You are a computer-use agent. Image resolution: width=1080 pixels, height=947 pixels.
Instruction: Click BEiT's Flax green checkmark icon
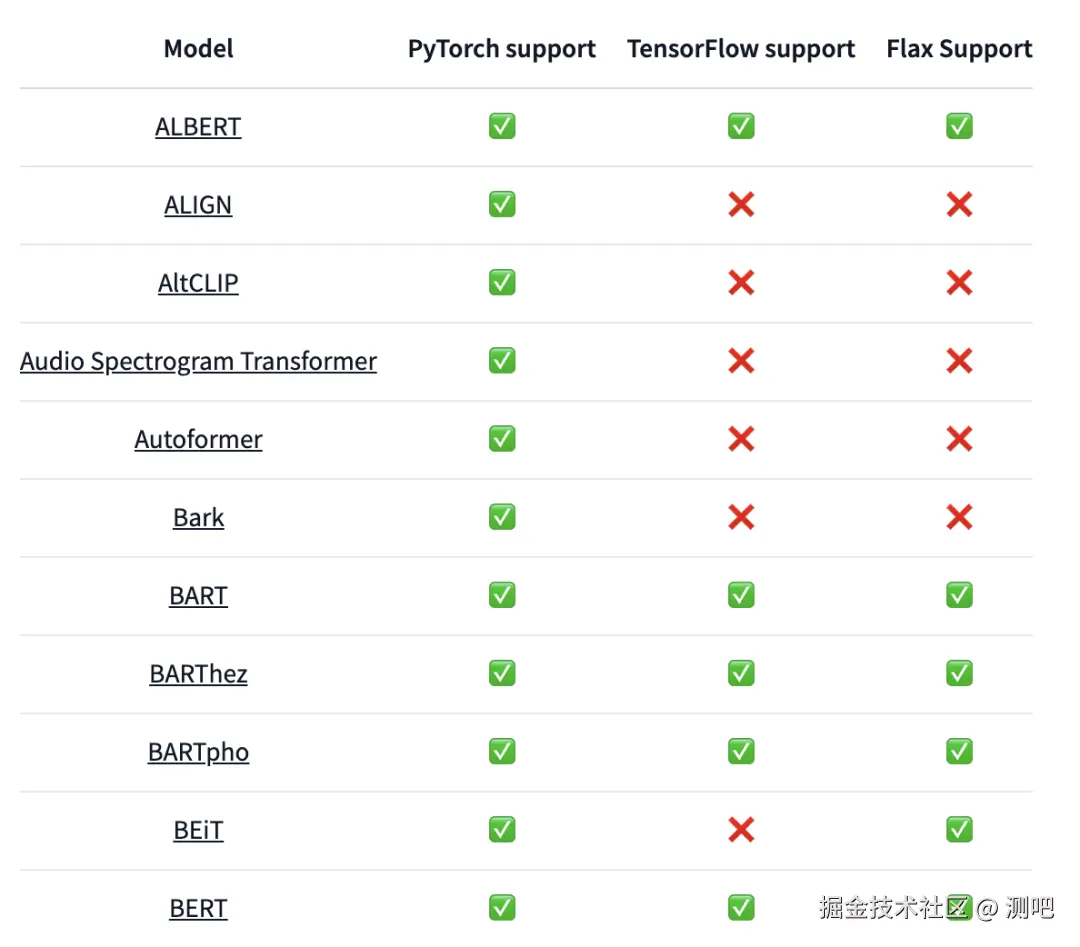click(x=959, y=829)
